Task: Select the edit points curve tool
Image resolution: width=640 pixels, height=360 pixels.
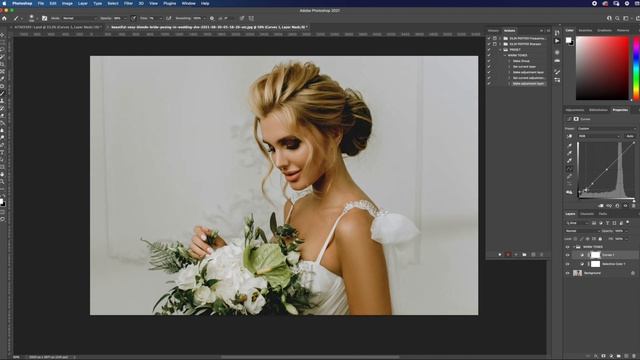Action: (x=569, y=169)
